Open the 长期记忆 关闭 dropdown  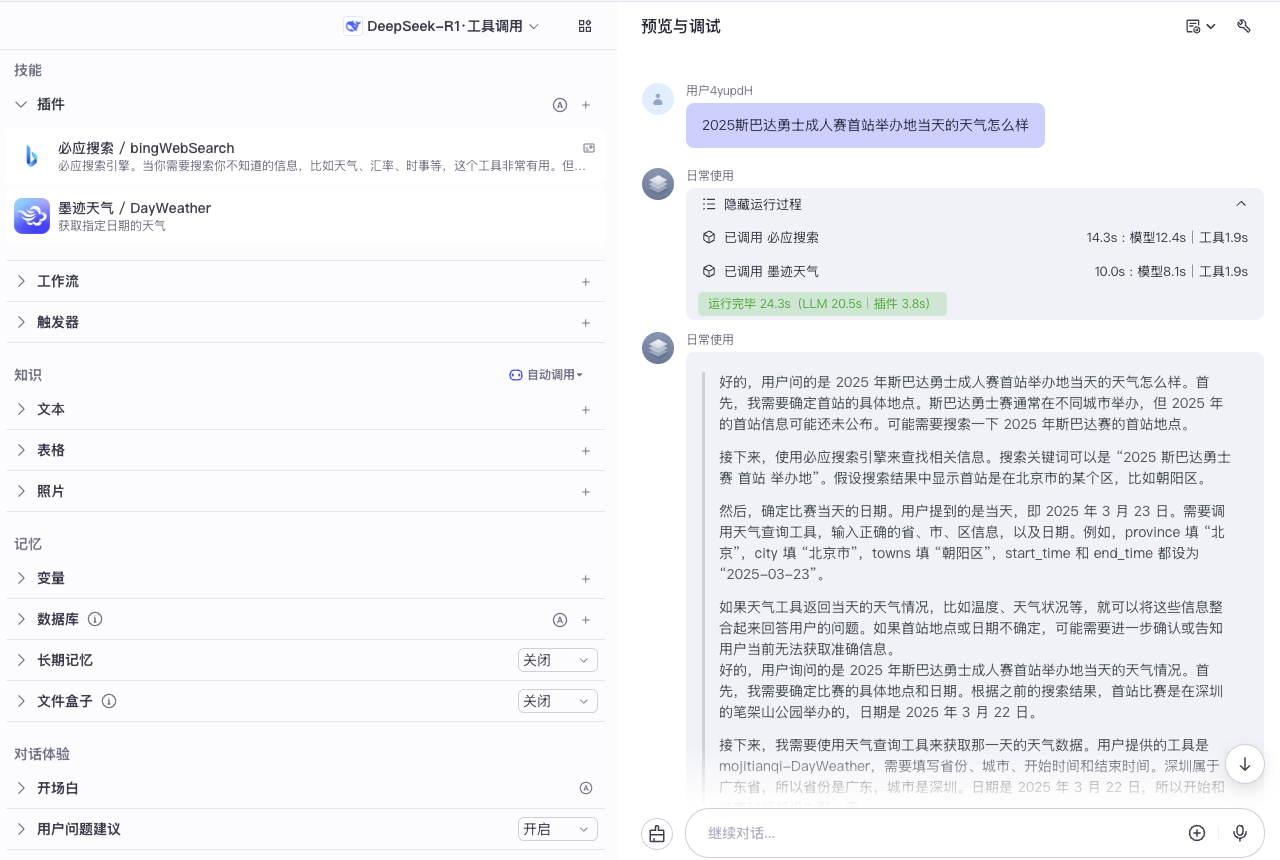click(558, 661)
